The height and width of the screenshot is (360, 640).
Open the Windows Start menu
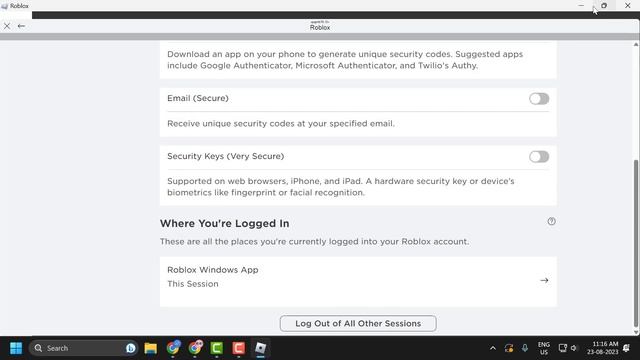point(16,348)
